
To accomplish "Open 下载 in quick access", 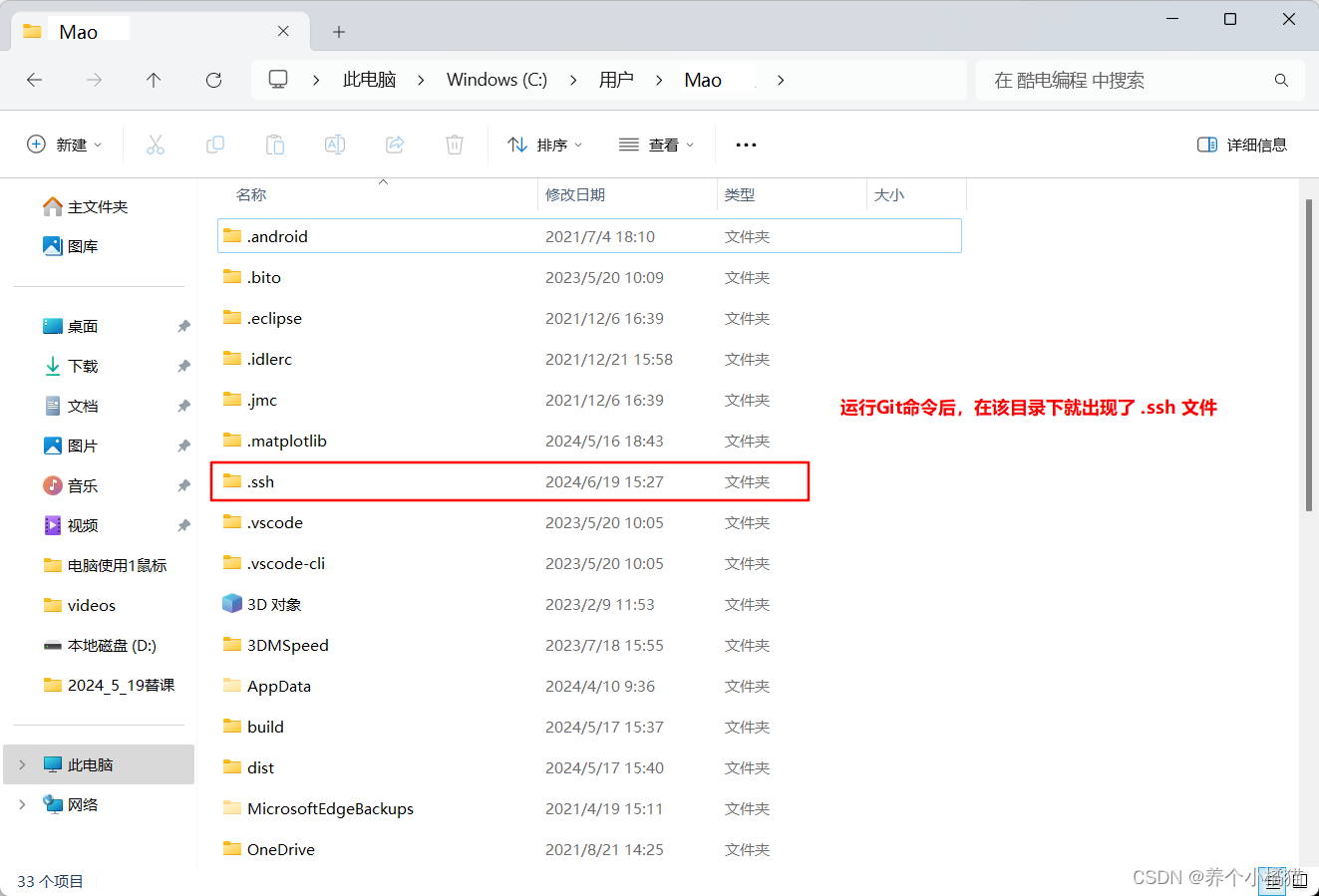I will point(70,366).
